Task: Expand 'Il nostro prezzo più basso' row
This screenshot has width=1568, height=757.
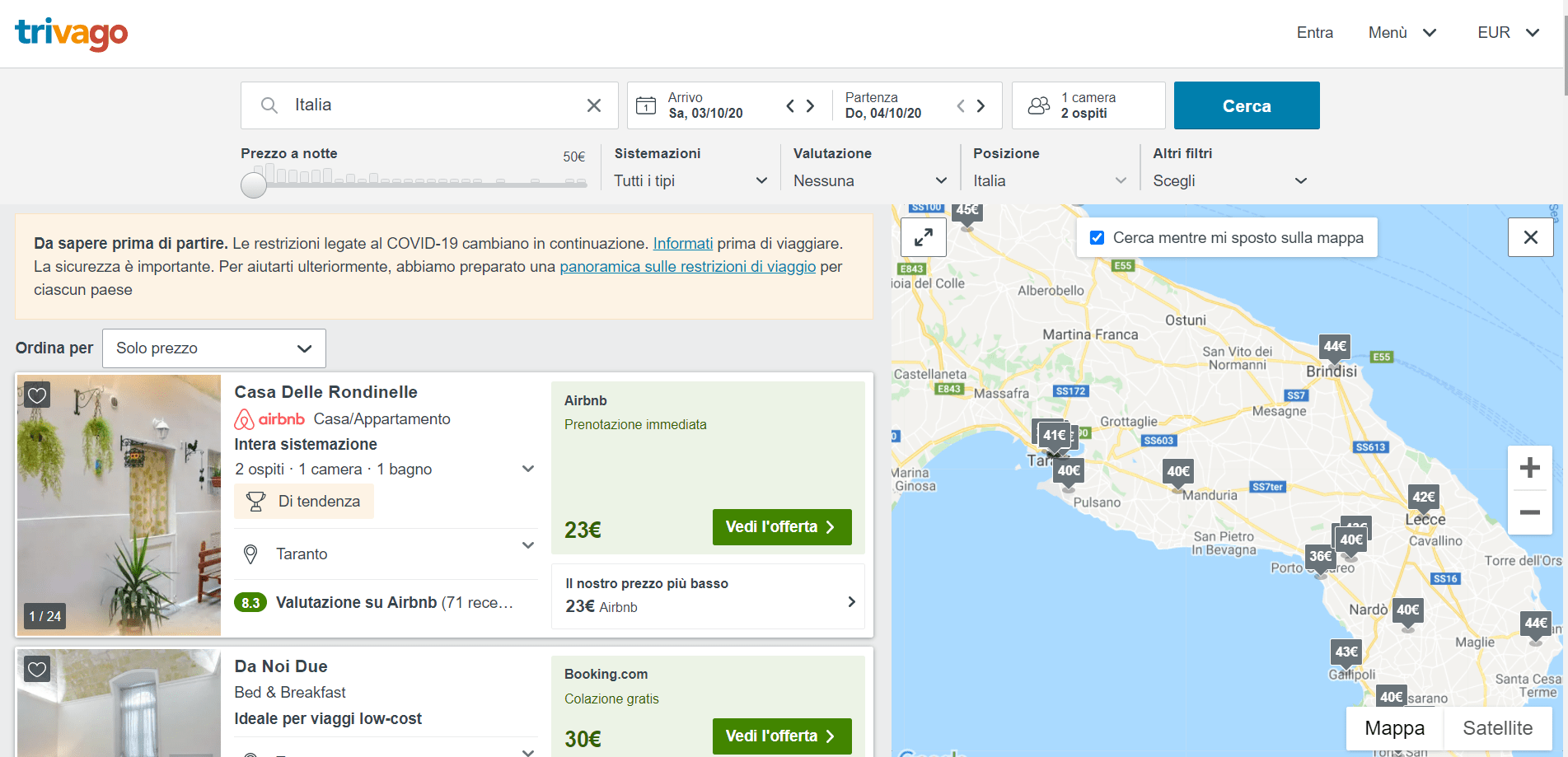Action: [708, 596]
